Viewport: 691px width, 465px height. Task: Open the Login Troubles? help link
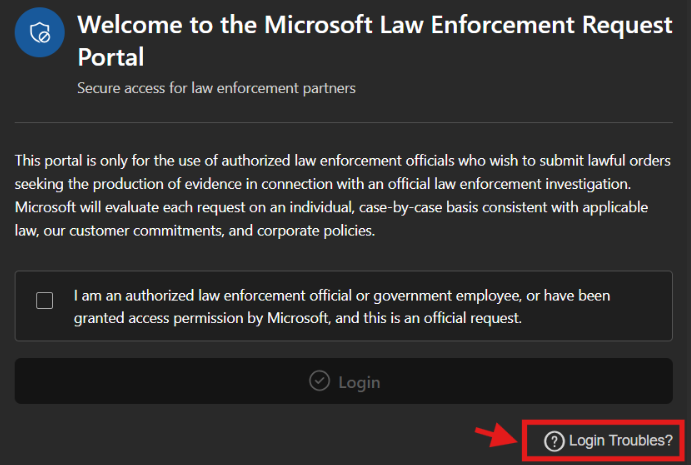608,440
